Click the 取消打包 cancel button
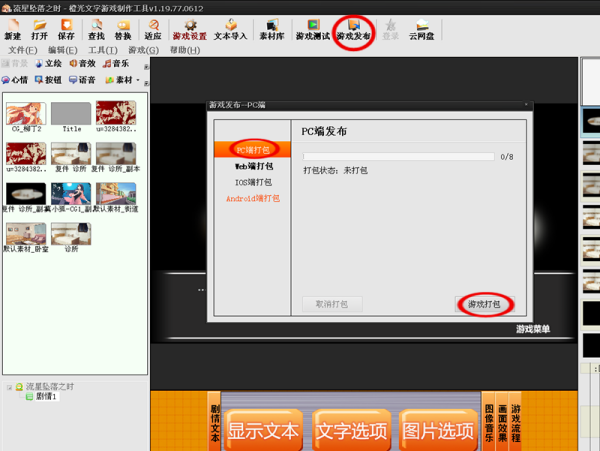The image size is (600, 451). [x=332, y=304]
